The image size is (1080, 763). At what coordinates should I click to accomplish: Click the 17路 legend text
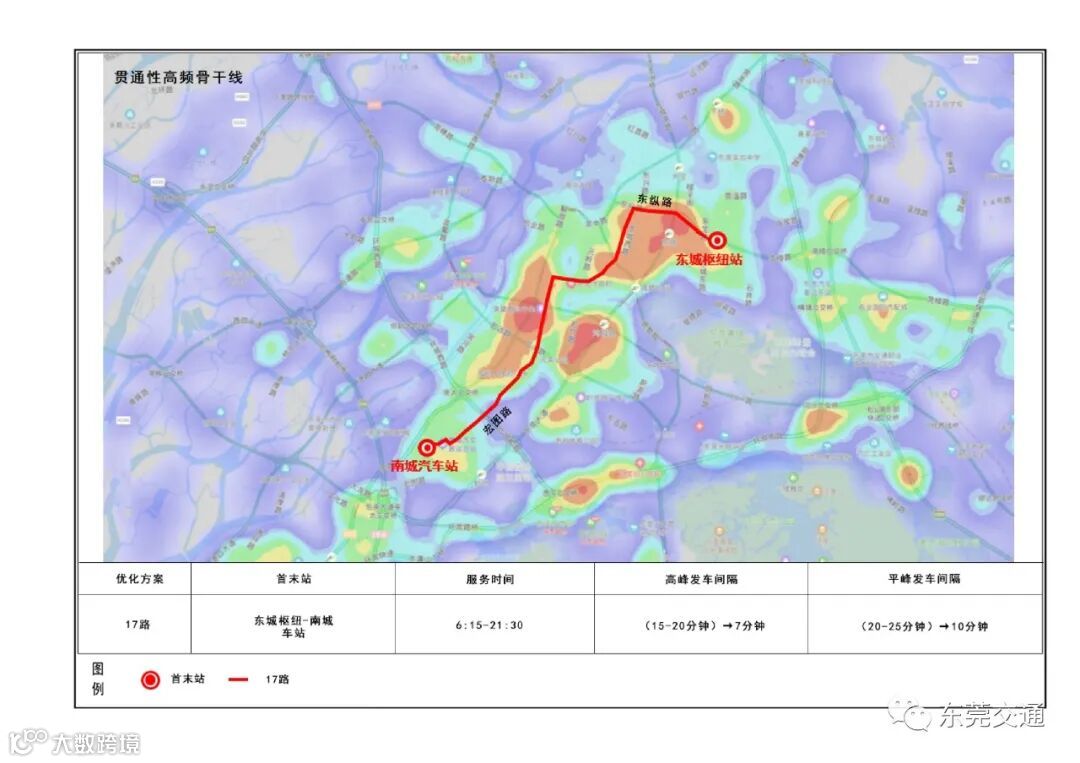[x=277, y=680]
